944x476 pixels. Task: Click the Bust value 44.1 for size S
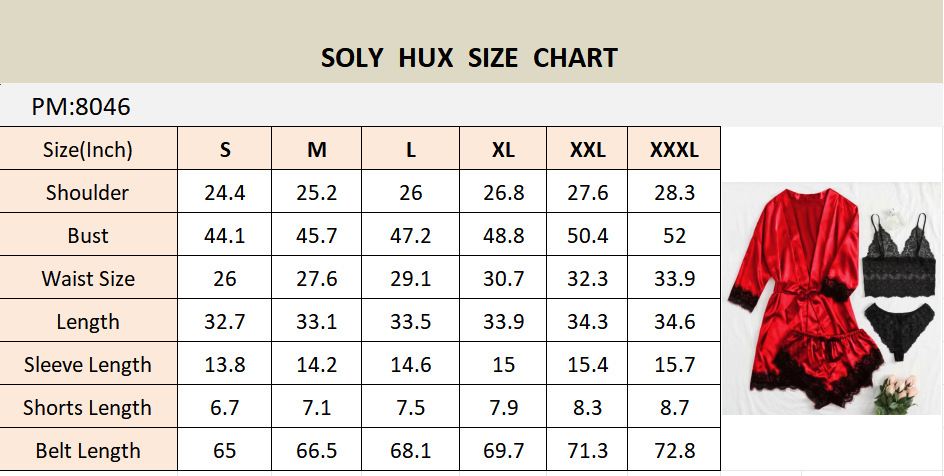(x=225, y=236)
